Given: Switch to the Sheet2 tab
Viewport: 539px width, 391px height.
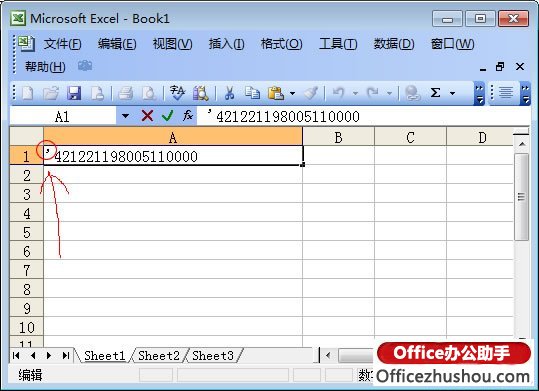Looking at the screenshot, I should [159, 356].
